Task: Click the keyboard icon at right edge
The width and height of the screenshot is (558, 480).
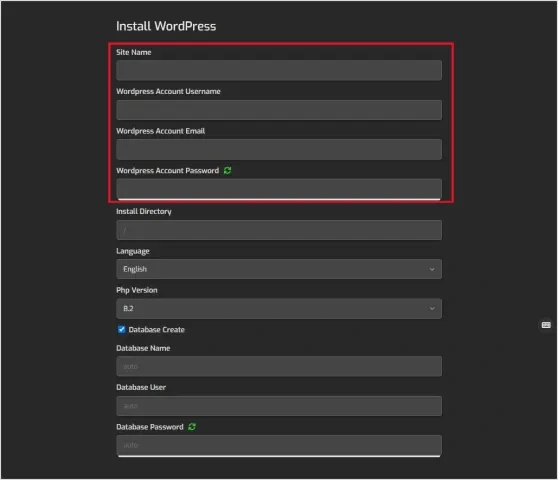Action: [546, 325]
